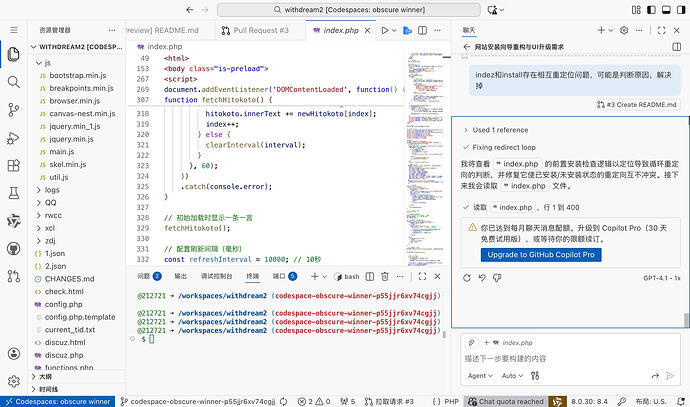Open the configure tools icon in chat
Image resolution: width=690 pixels, height=407 pixels.
coord(535,375)
